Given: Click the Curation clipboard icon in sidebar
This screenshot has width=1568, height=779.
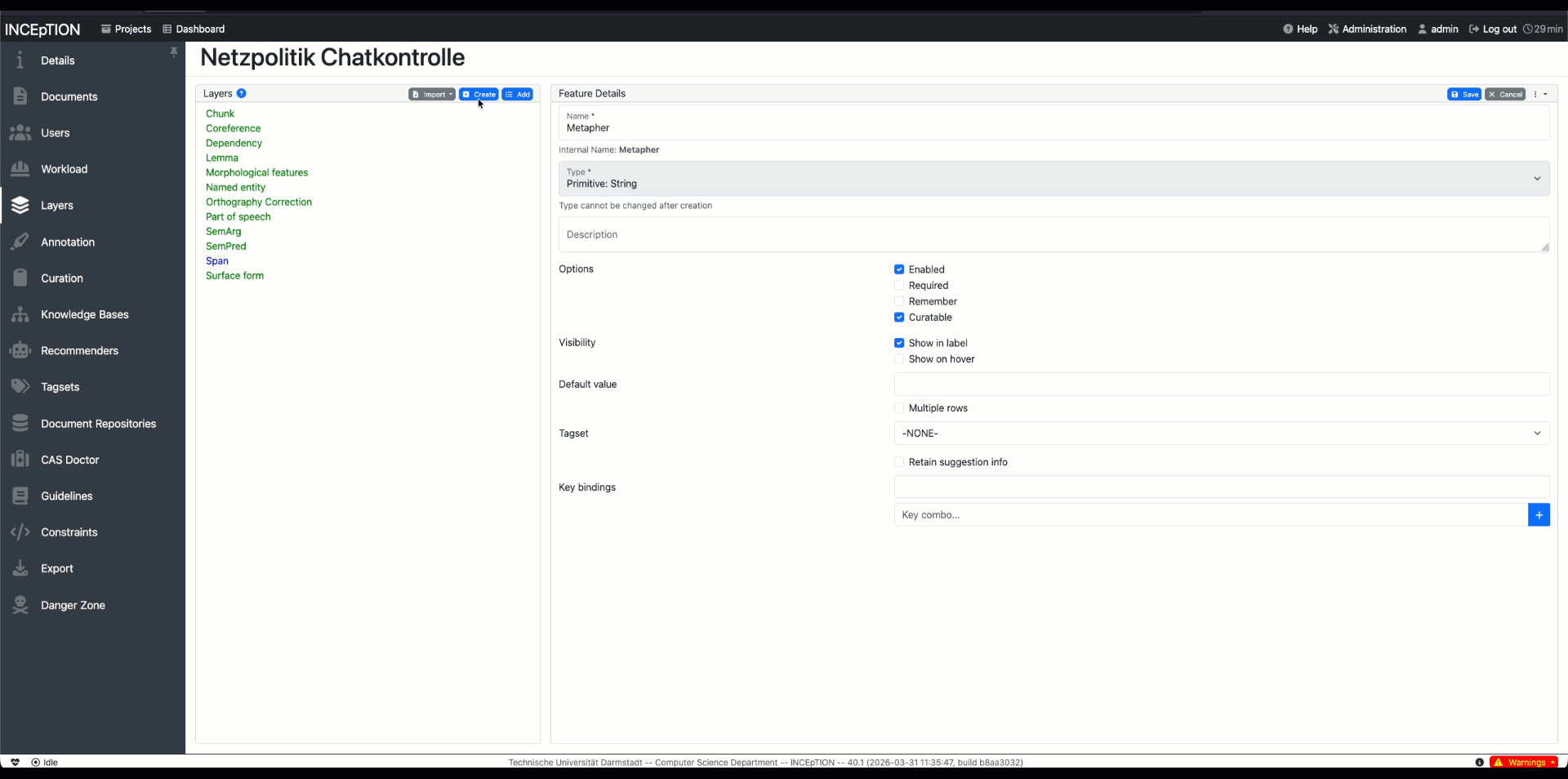Looking at the screenshot, I should click(20, 278).
